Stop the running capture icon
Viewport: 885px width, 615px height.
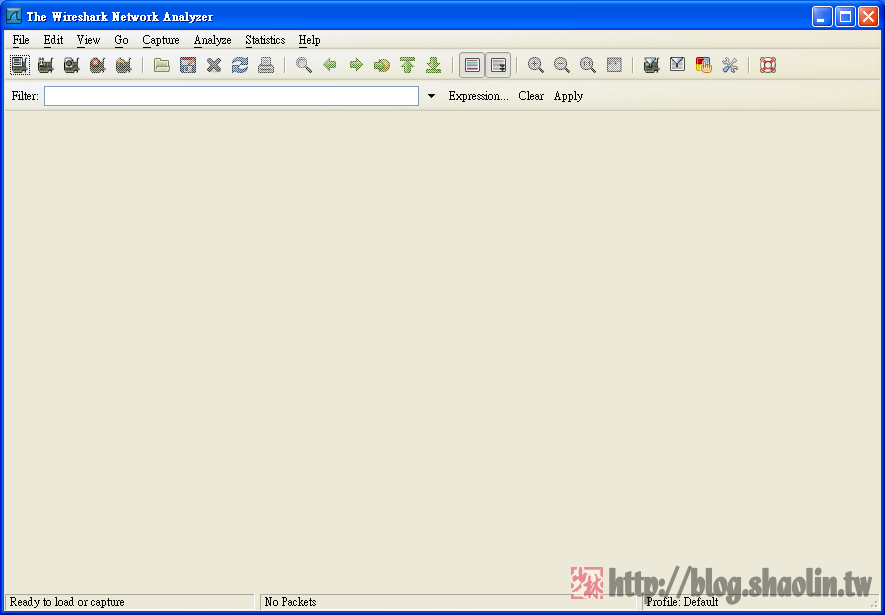(x=98, y=65)
